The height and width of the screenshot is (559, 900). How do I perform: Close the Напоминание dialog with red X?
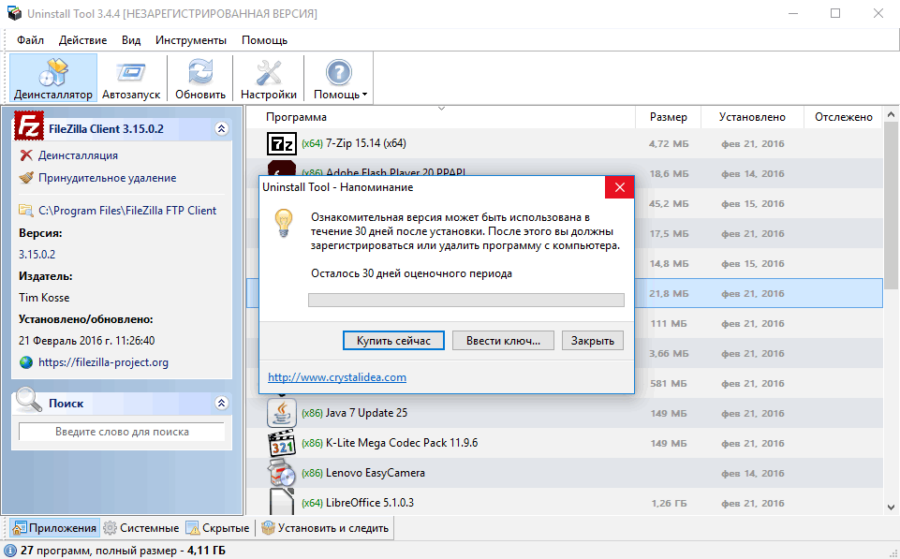(619, 187)
